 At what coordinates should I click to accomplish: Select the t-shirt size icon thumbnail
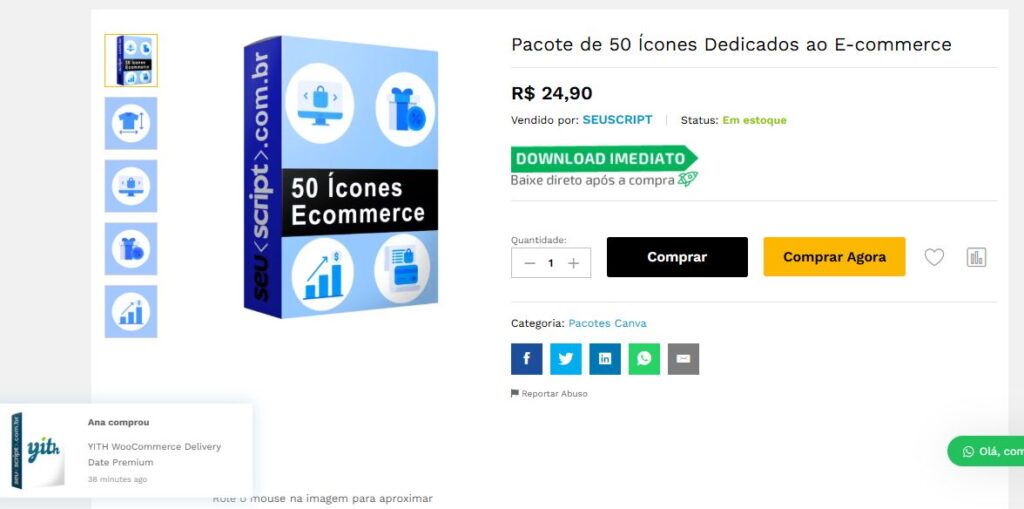(x=131, y=123)
